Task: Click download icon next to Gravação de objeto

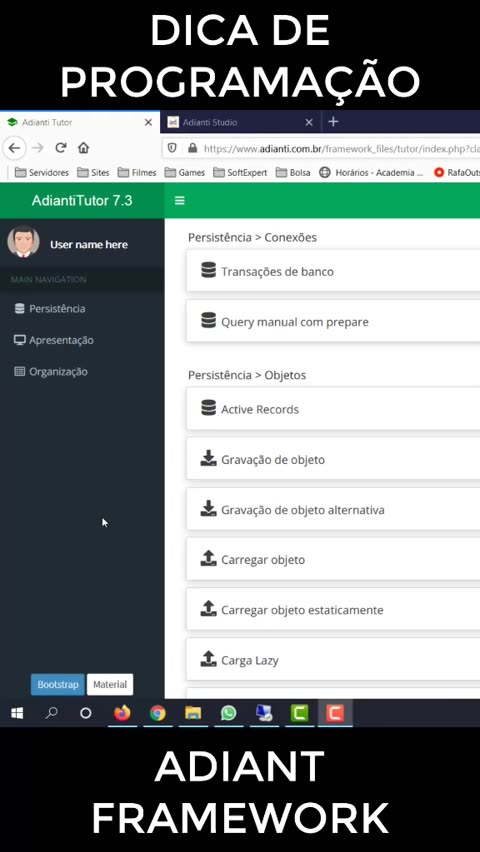Action: point(208,459)
